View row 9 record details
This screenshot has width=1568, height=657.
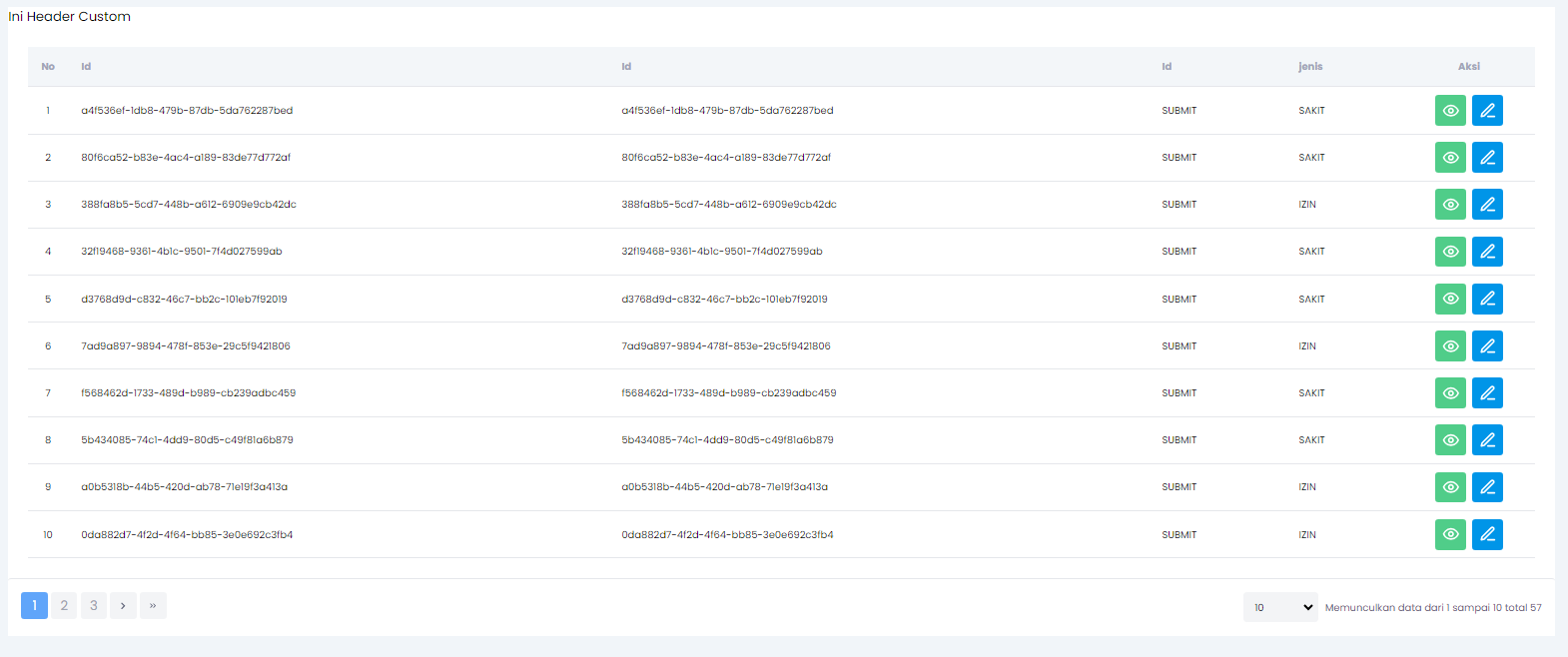pyautogui.click(x=1450, y=487)
